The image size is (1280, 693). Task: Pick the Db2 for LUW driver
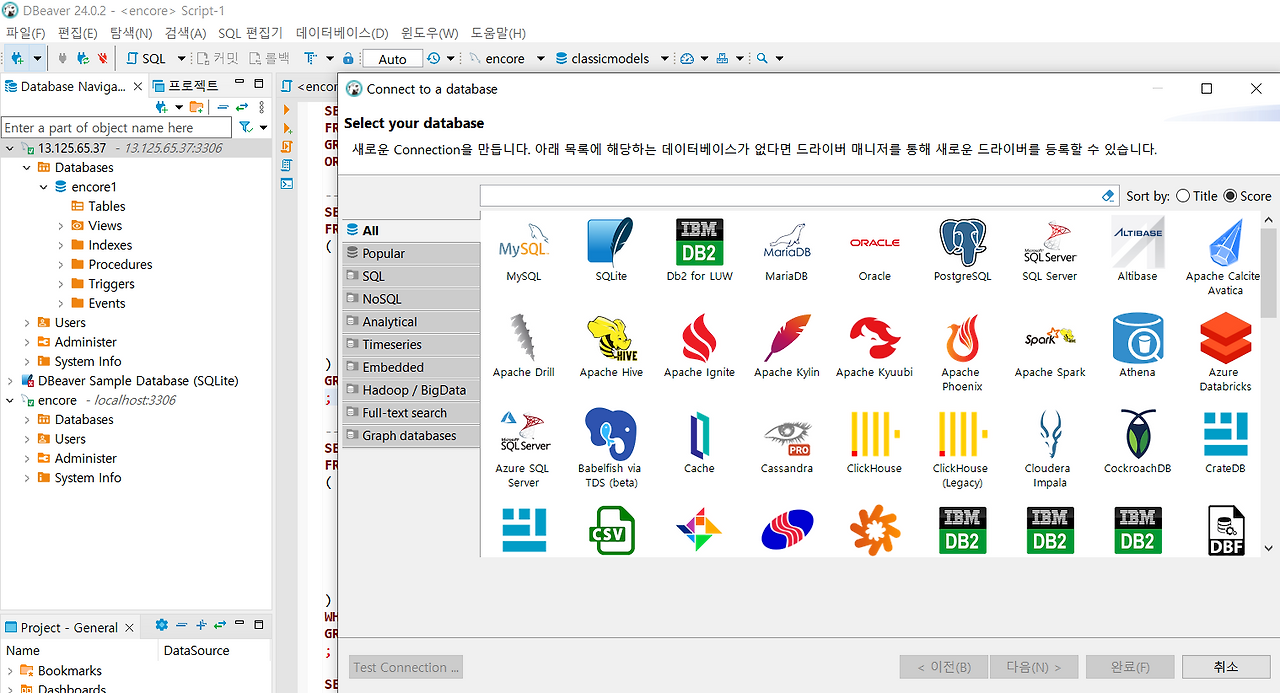[699, 250]
